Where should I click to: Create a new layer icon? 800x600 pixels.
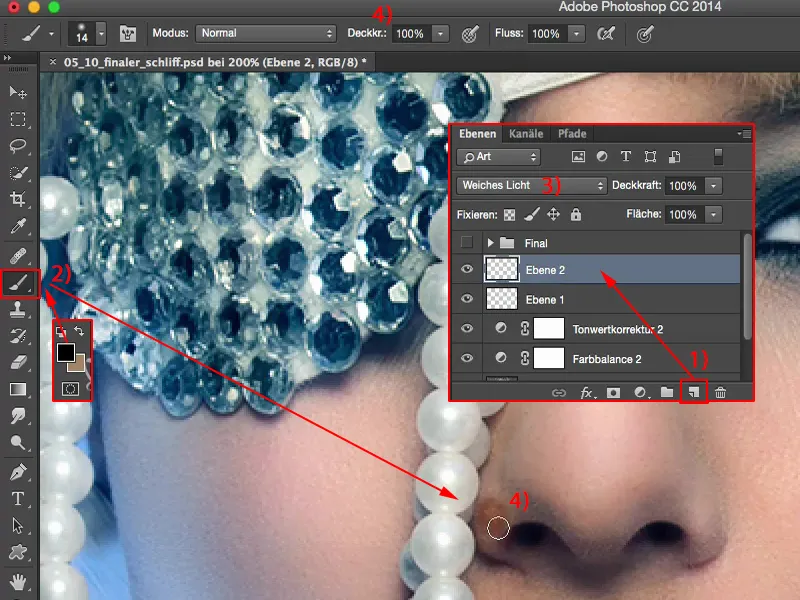point(693,392)
